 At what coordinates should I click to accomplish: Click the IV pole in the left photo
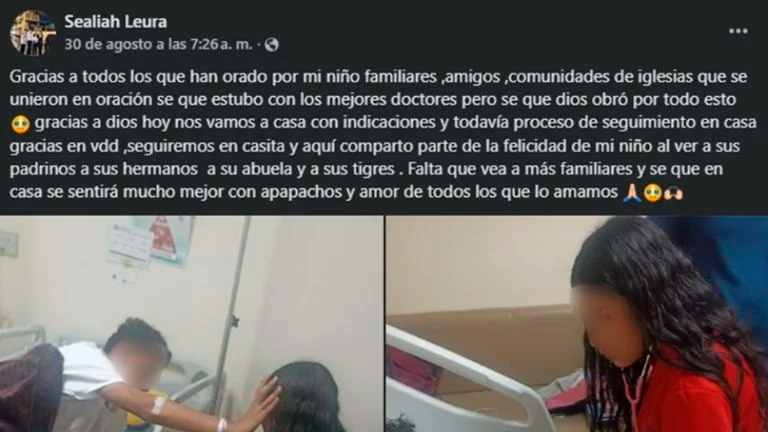[x=232, y=313]
